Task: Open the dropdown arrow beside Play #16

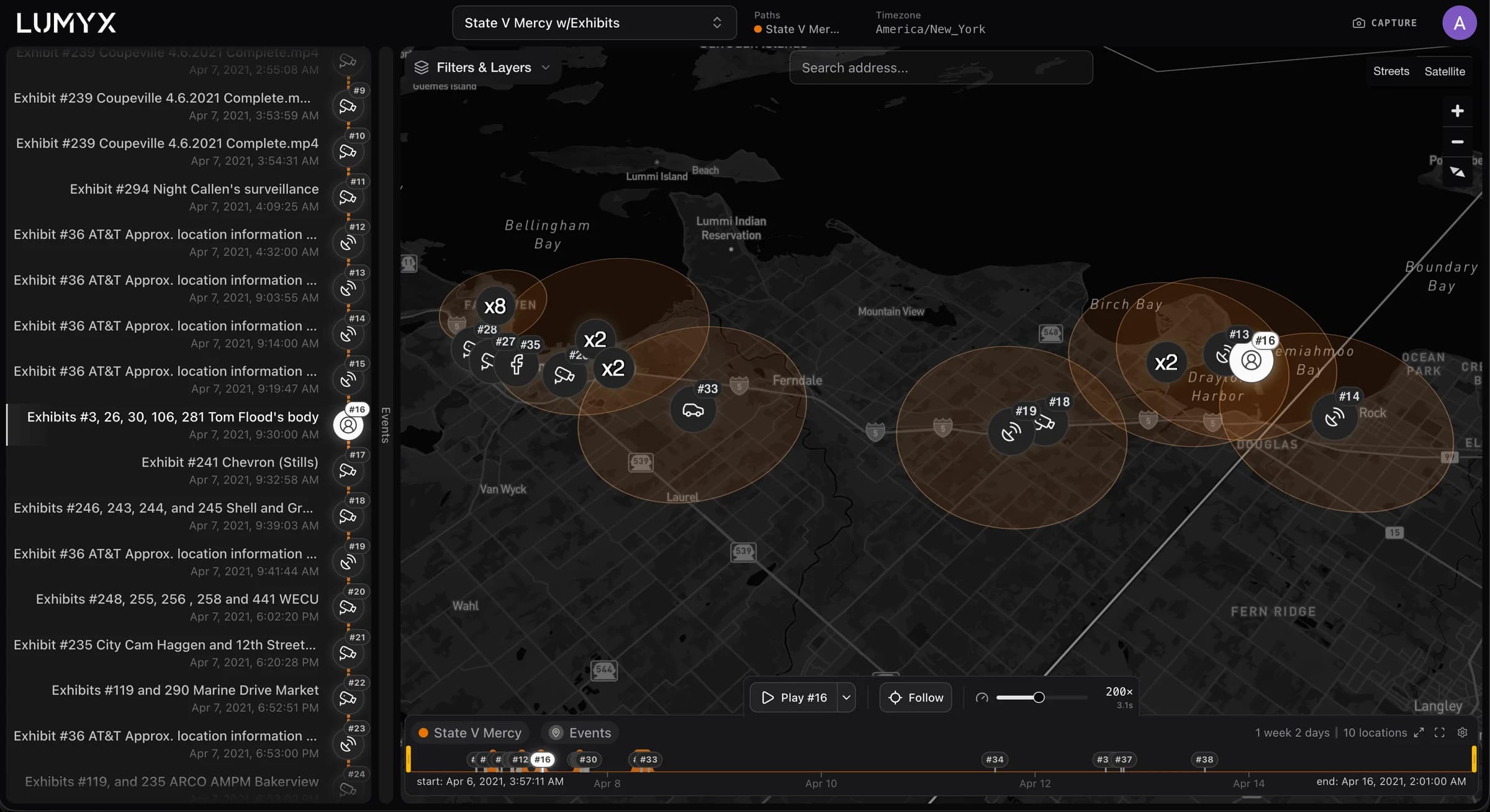Action: pos(846,698)
